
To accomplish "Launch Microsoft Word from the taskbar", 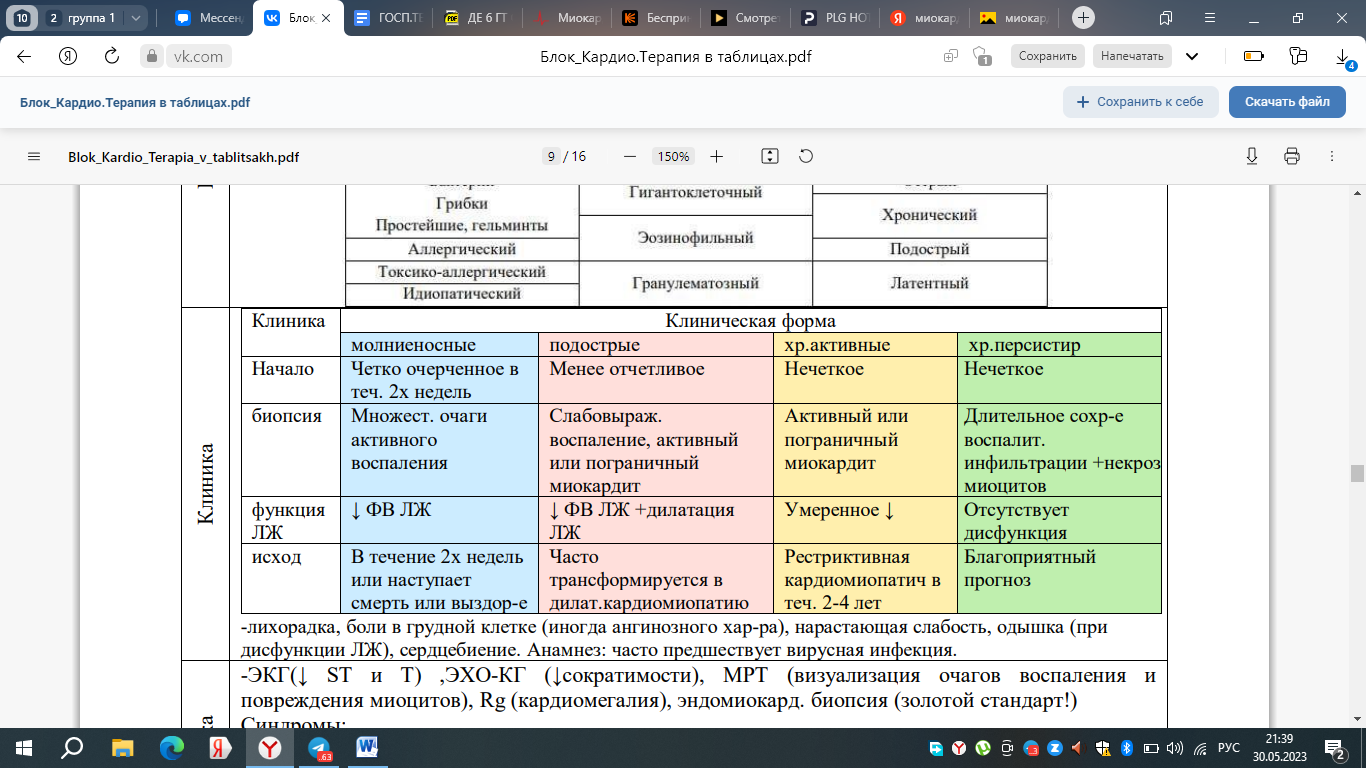I will (x=366, y=747).
